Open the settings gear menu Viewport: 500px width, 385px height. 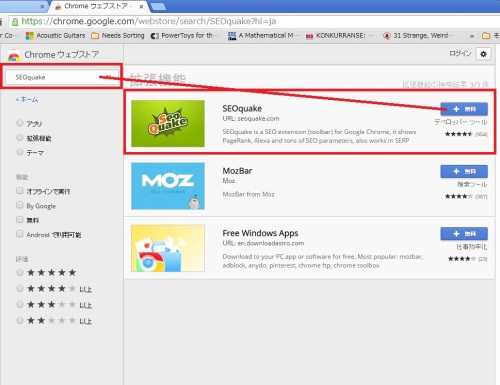click(x=483, y=54)
